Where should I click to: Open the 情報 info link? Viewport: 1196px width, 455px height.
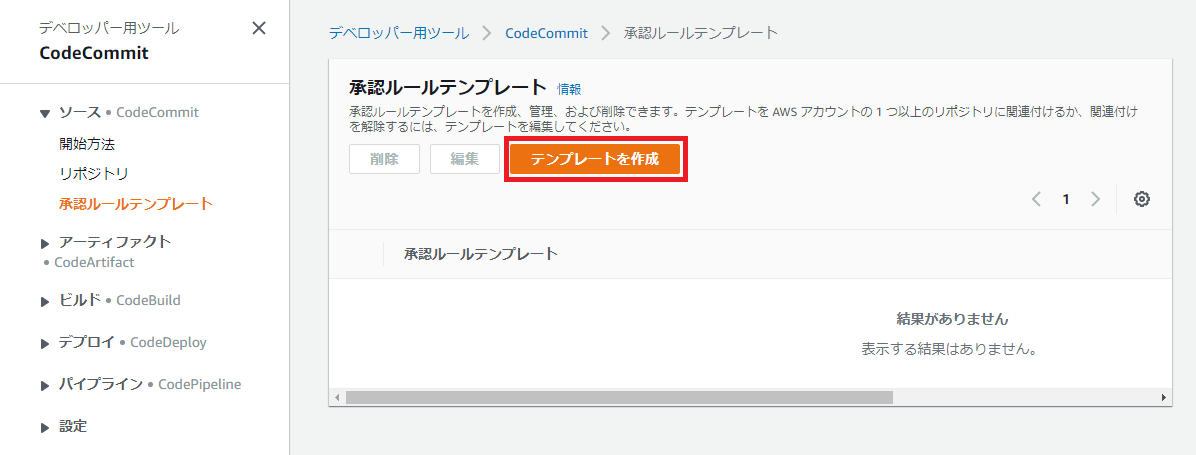[x=569, y=89]
